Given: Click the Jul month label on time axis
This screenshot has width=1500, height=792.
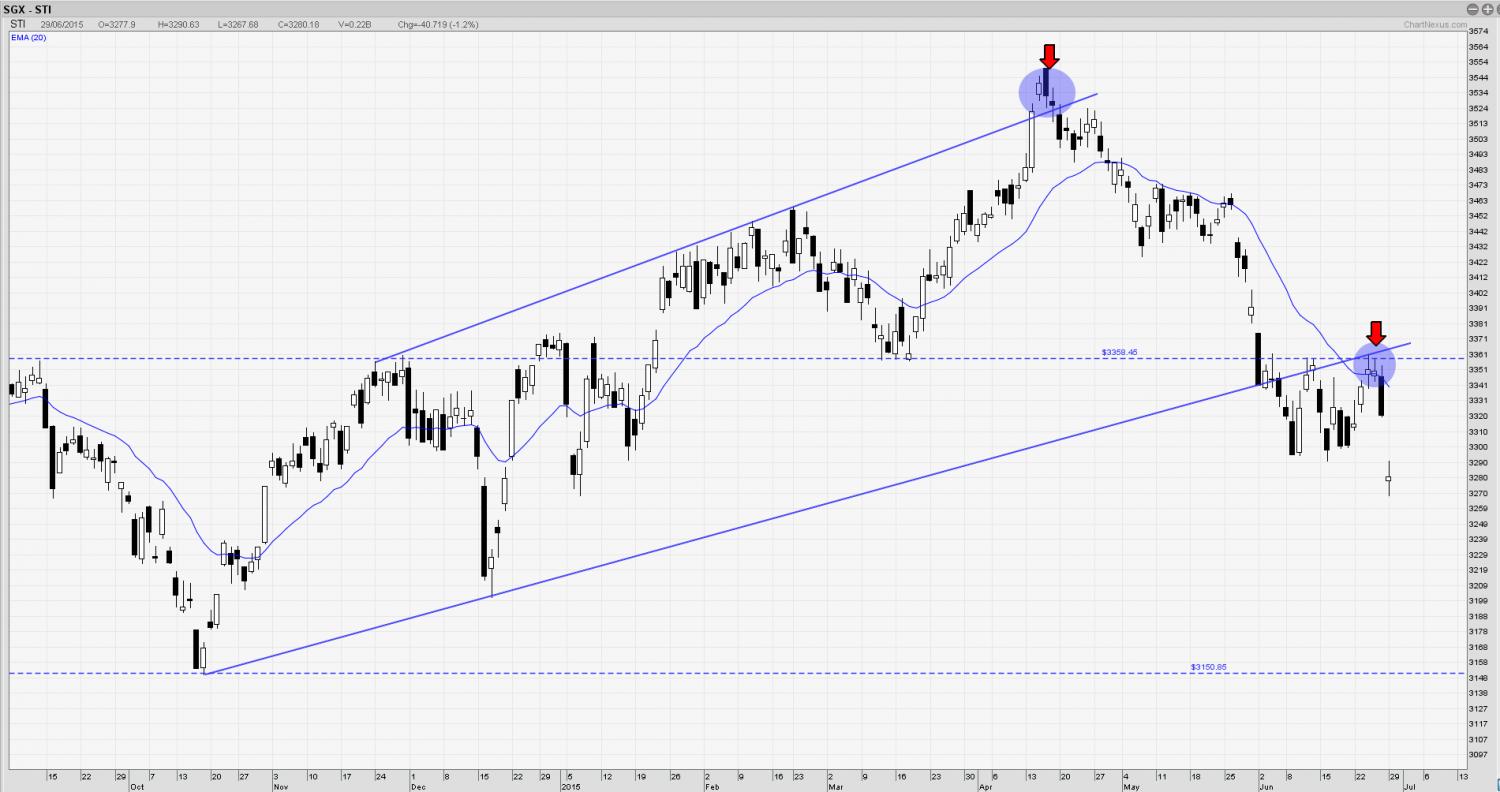Looking at the screenshot, I should pos(1409,787).
